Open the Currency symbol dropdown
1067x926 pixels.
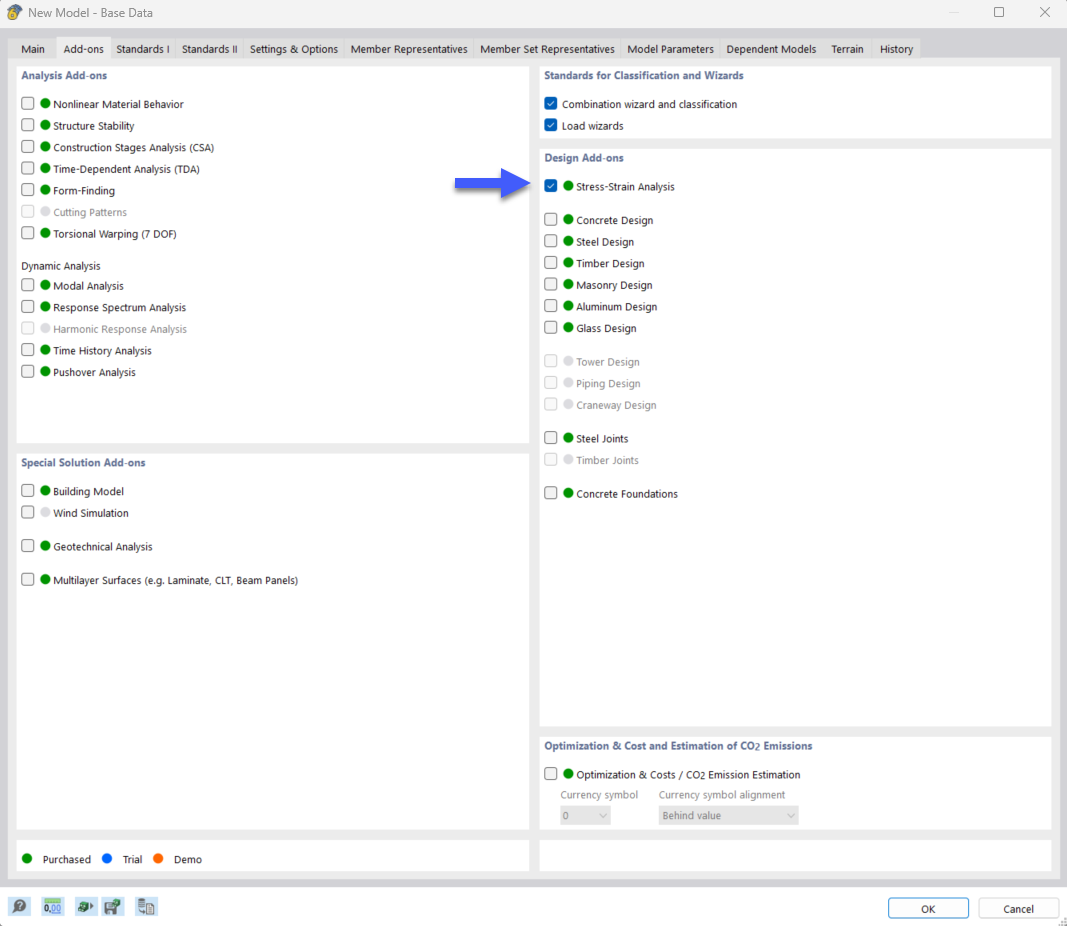point(584,814)
